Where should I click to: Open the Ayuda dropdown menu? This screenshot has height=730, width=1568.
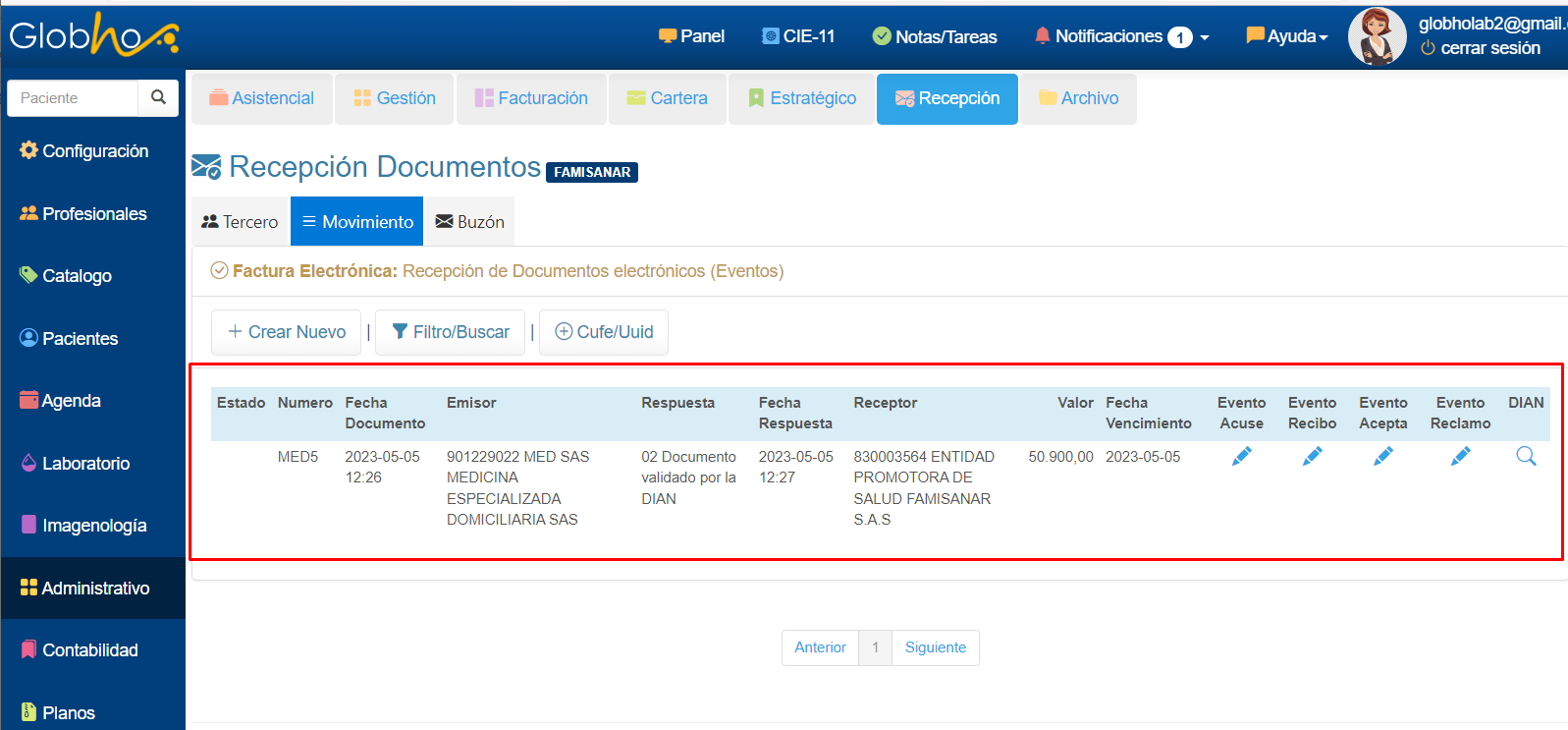tap(1286, 36)
